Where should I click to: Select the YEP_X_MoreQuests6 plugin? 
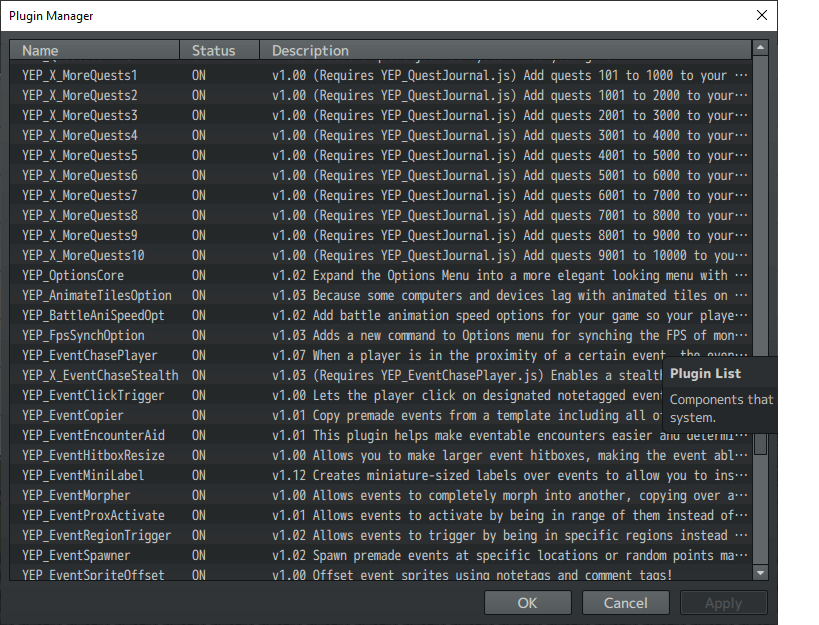coord(381,175)
